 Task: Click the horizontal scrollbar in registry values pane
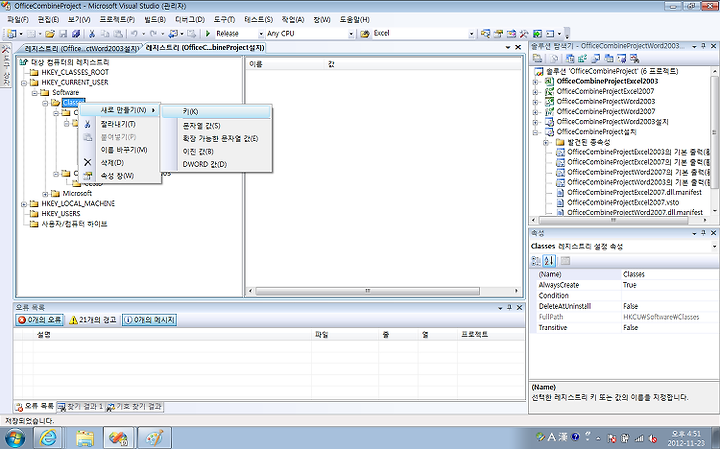[x=367, y=291]
